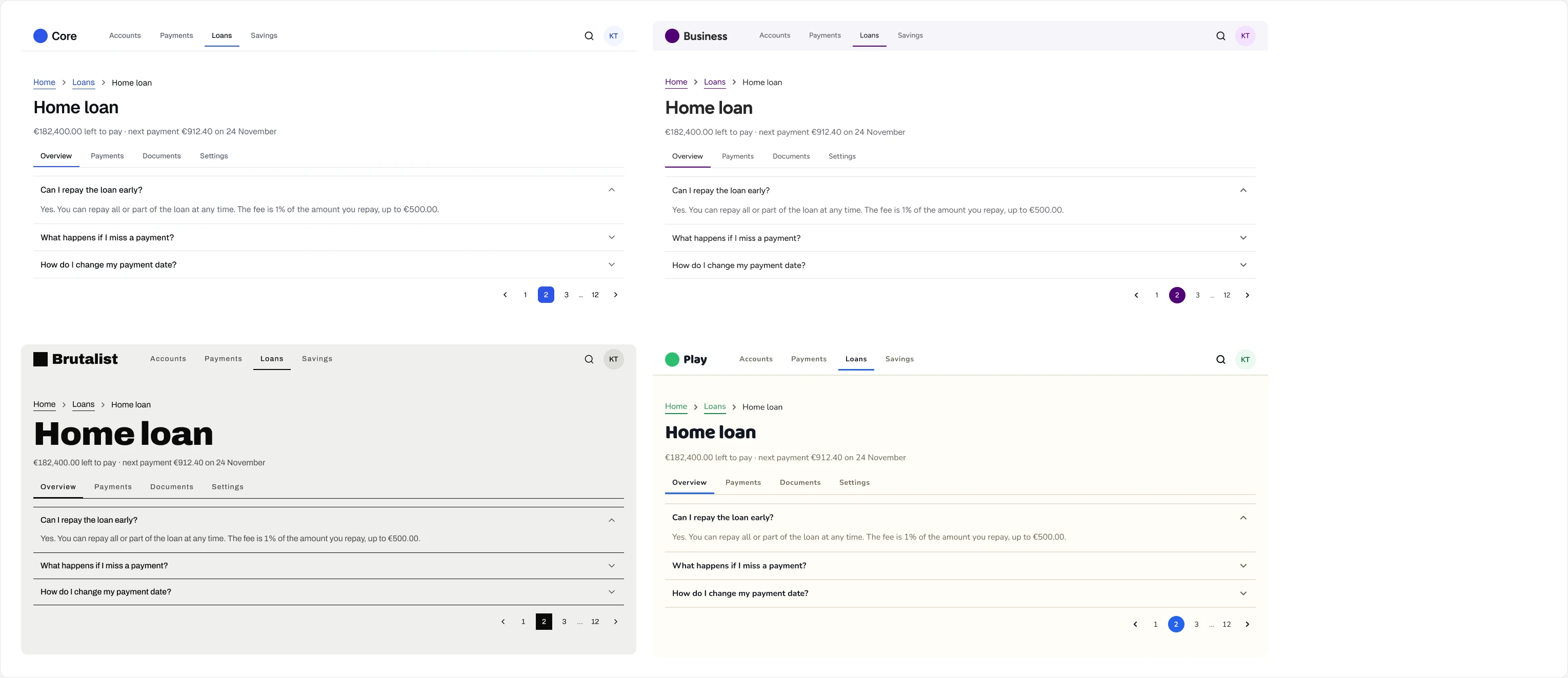Expand 'What happens if I miss a payment?' in Business
This screenshot has height=678, width=1568.
coord(960,238)
